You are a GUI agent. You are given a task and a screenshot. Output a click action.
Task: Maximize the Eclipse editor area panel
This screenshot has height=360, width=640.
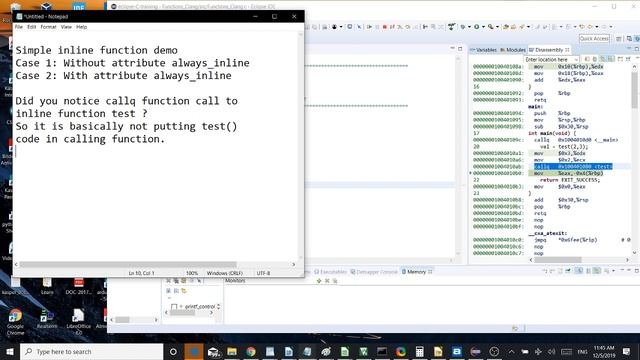[x=460, y=49]
